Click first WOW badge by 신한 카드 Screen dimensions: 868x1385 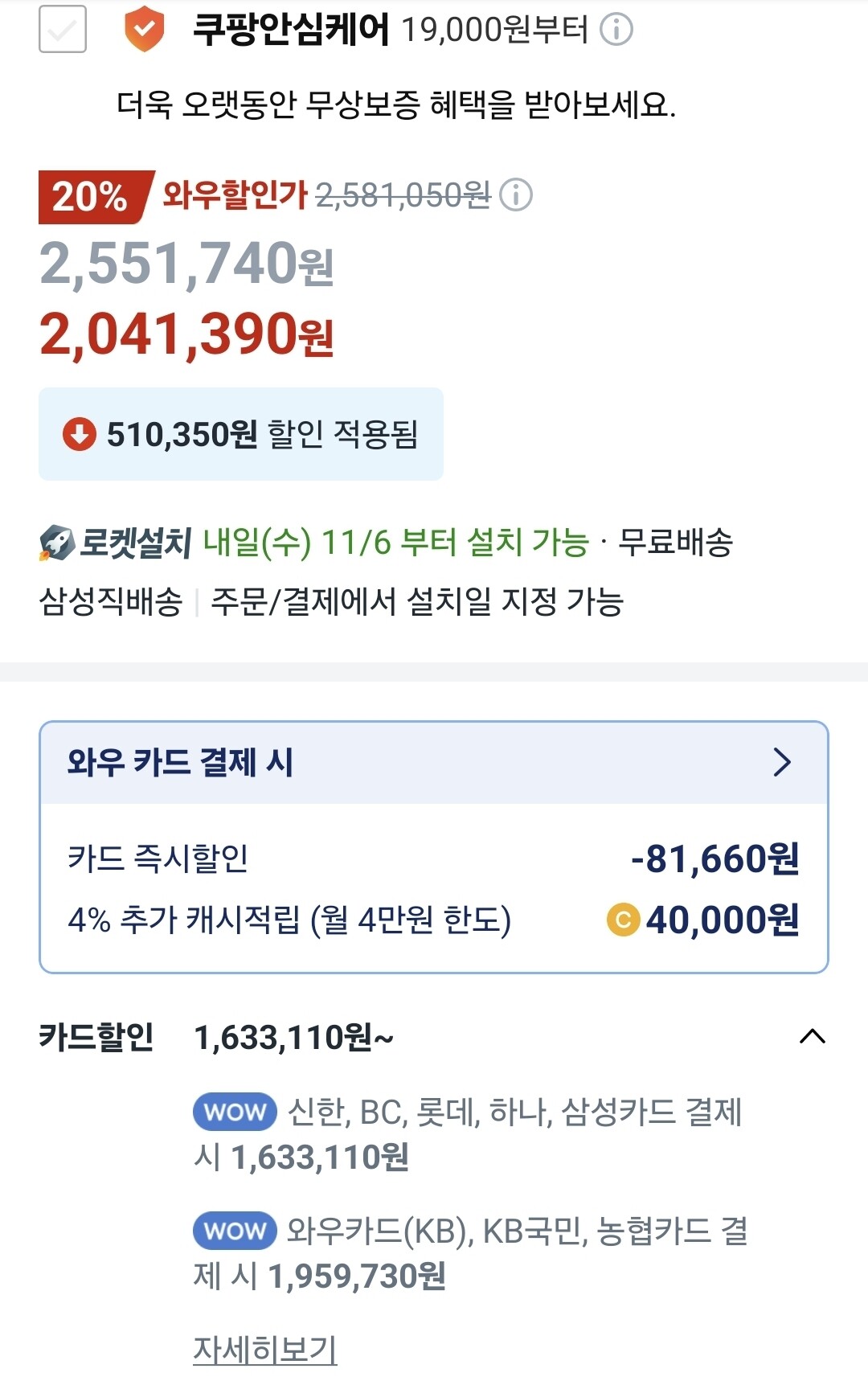tap(235, 1112)
